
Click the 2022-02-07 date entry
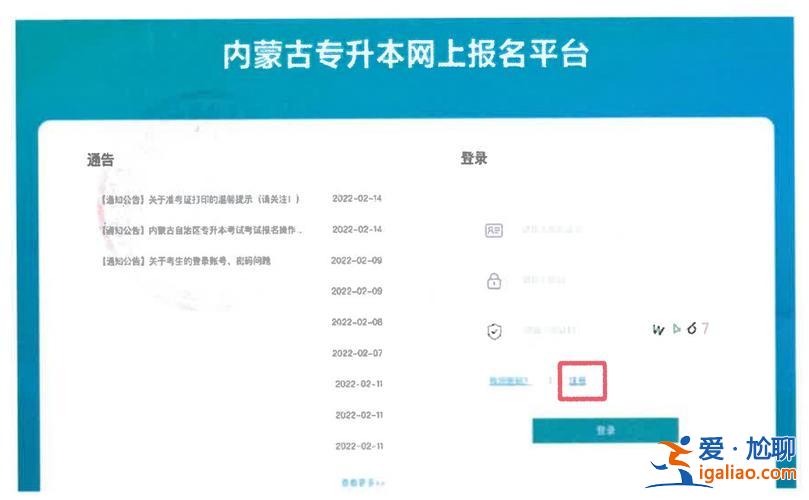[358, 353]
